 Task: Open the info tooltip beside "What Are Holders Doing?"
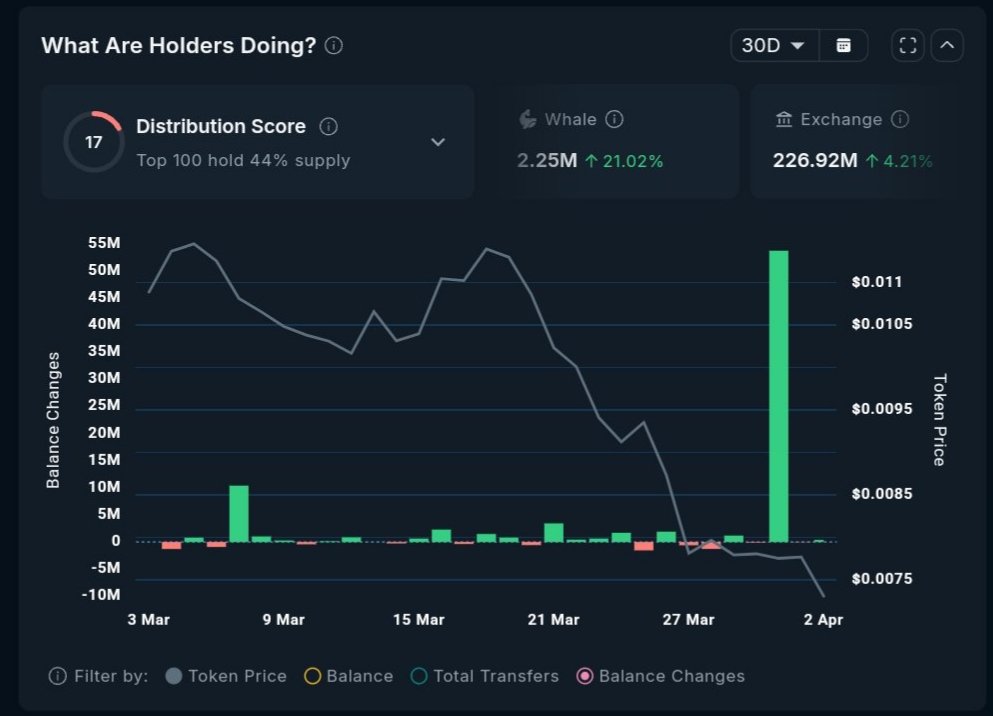point(334,46)
